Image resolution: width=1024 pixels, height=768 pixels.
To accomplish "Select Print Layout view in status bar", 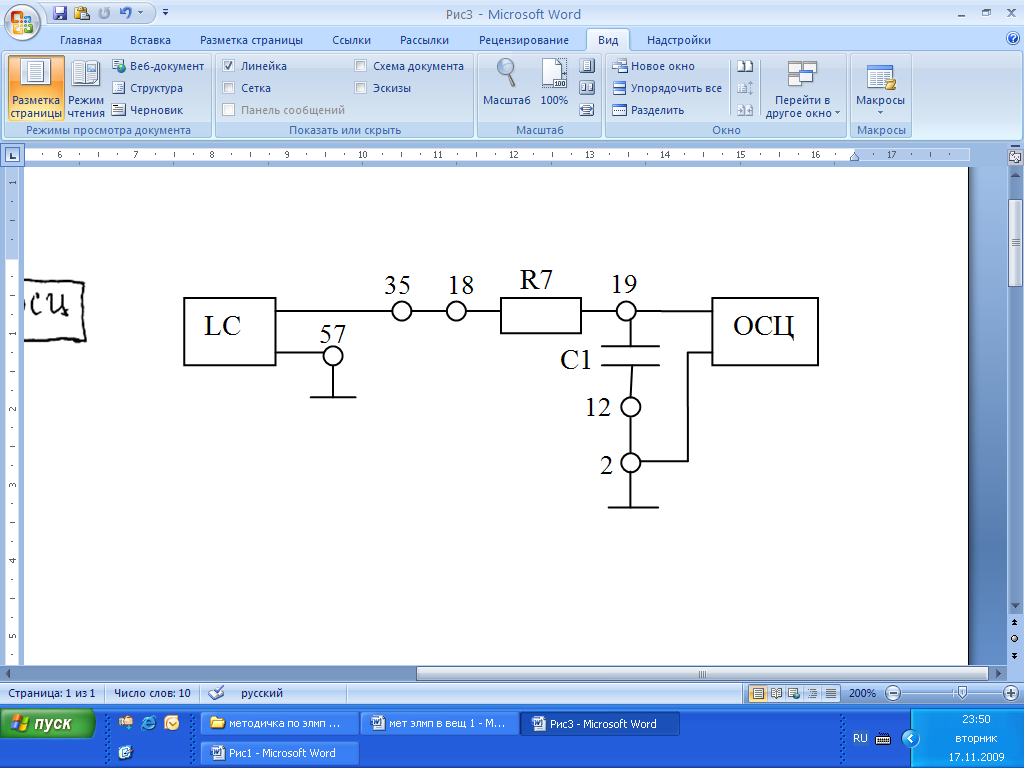I will (x=758, y=694).
